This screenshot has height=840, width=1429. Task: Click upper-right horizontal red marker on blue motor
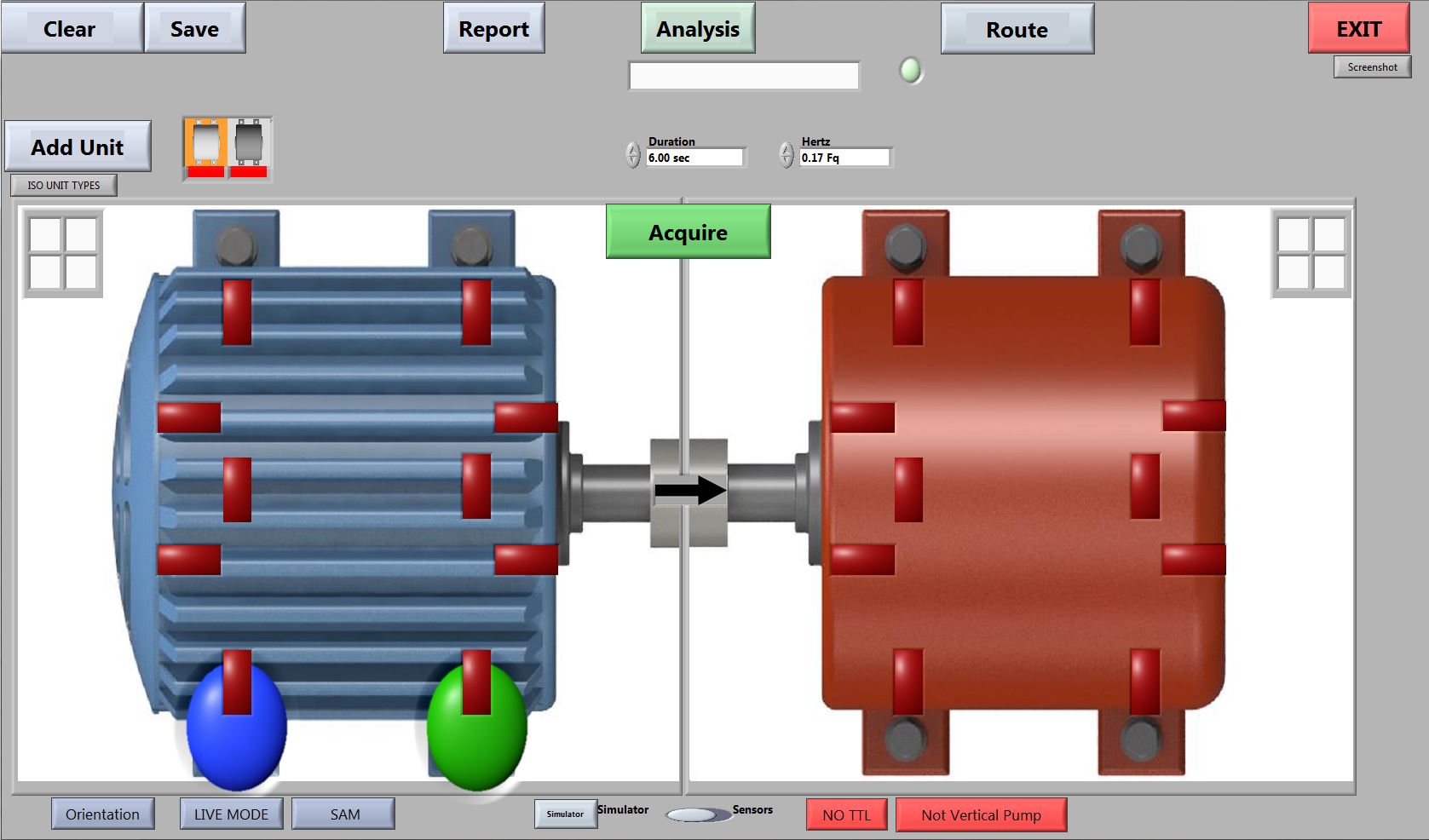pyautogui.click(x=527, y=417)
